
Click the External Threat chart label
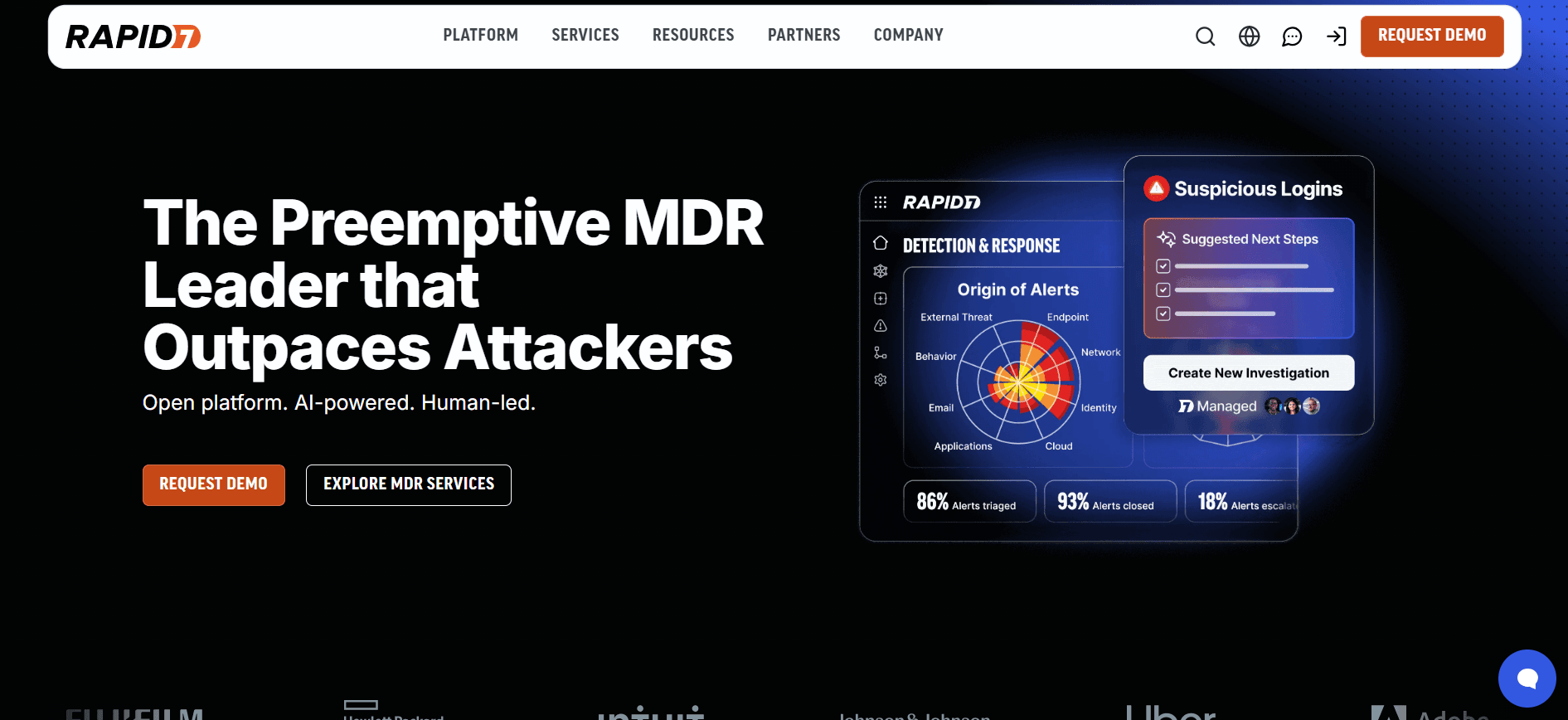tap(956, 317)
